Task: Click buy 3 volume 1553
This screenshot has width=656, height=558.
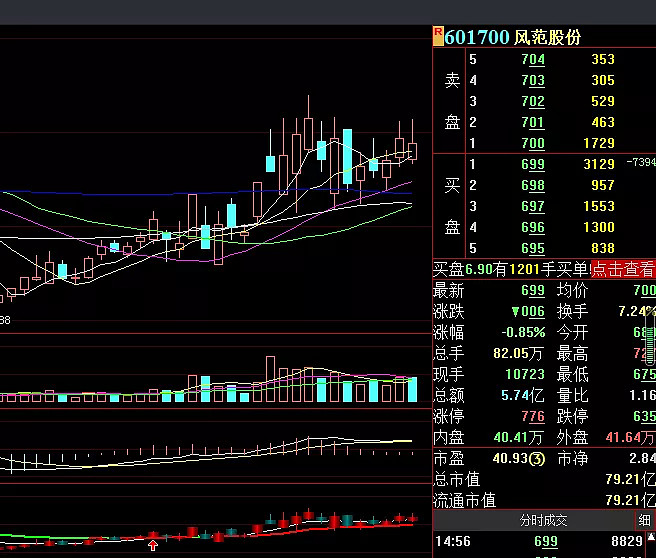Action: click(599, 206)
